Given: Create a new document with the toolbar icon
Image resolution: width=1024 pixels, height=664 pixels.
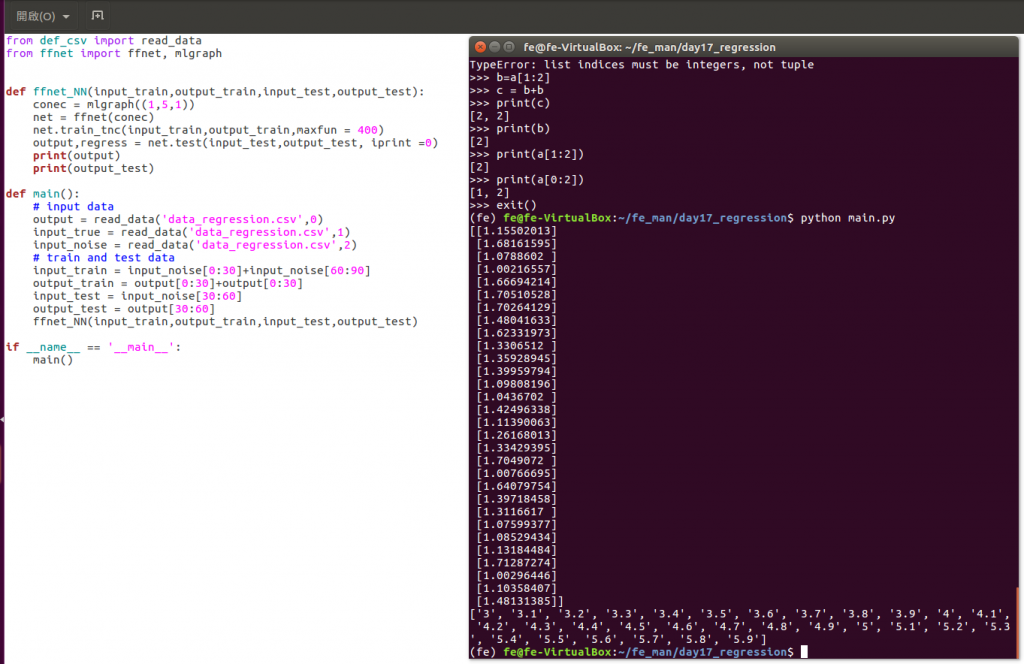Looking at the screenshot, I should (x=97, y=15).
